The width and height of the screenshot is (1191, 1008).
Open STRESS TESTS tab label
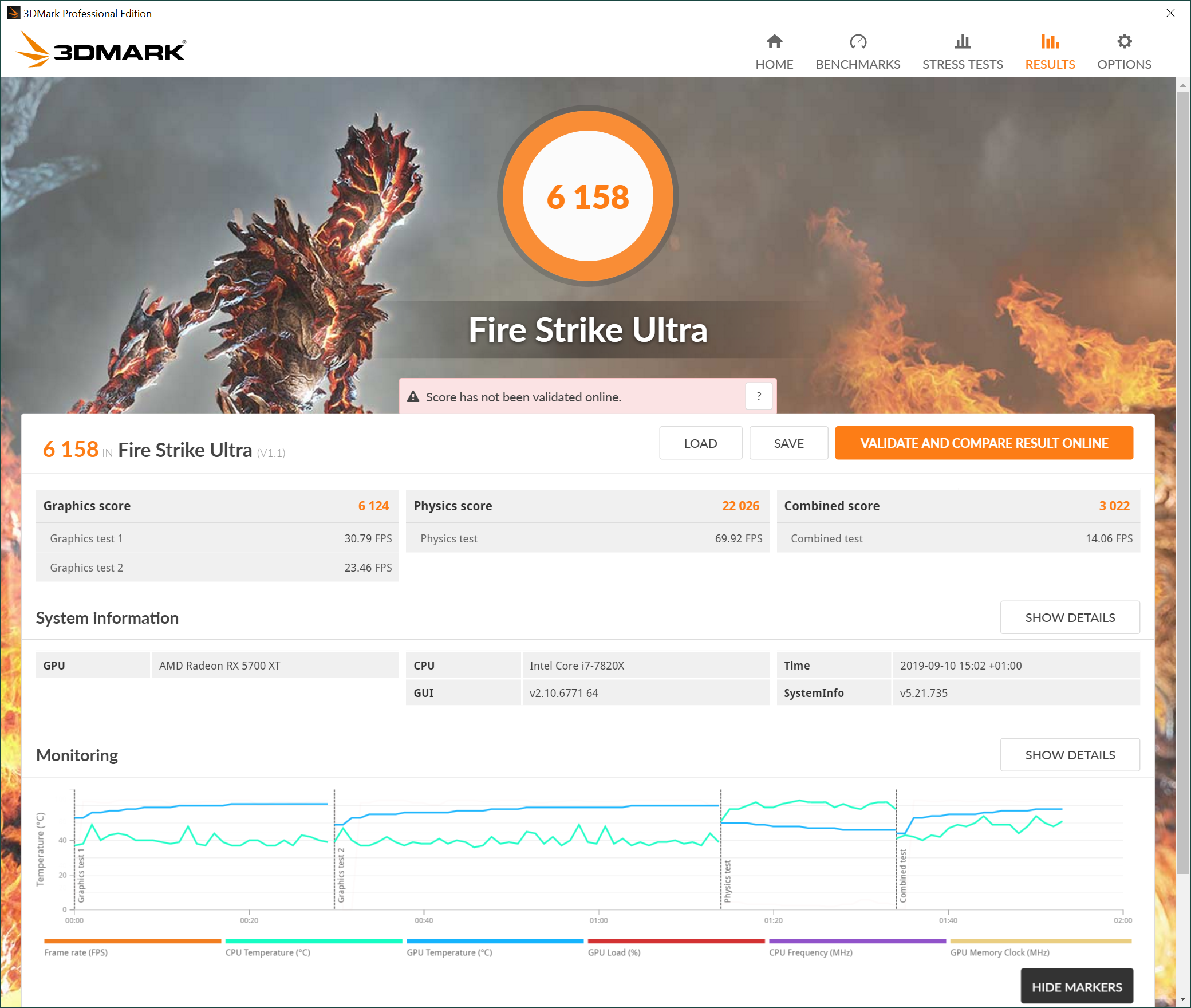pyautogui.click(x=963, y=64)
